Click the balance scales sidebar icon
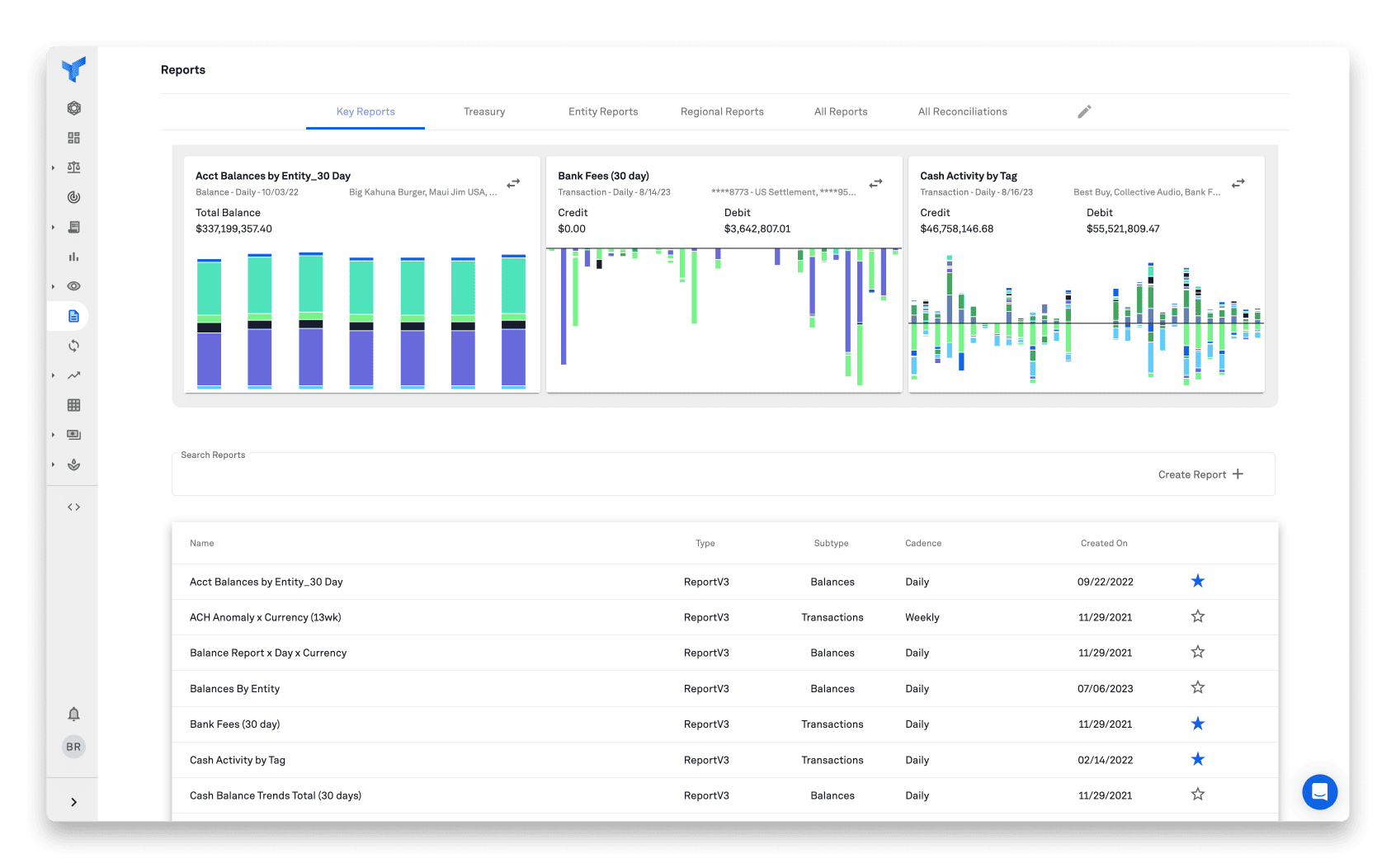1396x868 pixels. pos(73,167)
